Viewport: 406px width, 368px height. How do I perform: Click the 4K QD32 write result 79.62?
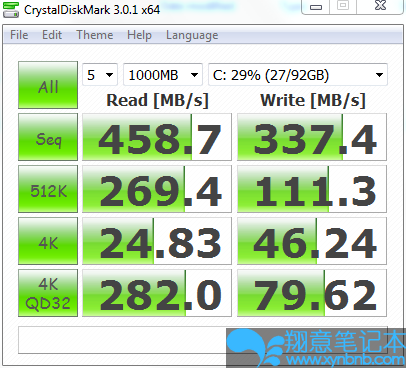[x=312, y=293]
